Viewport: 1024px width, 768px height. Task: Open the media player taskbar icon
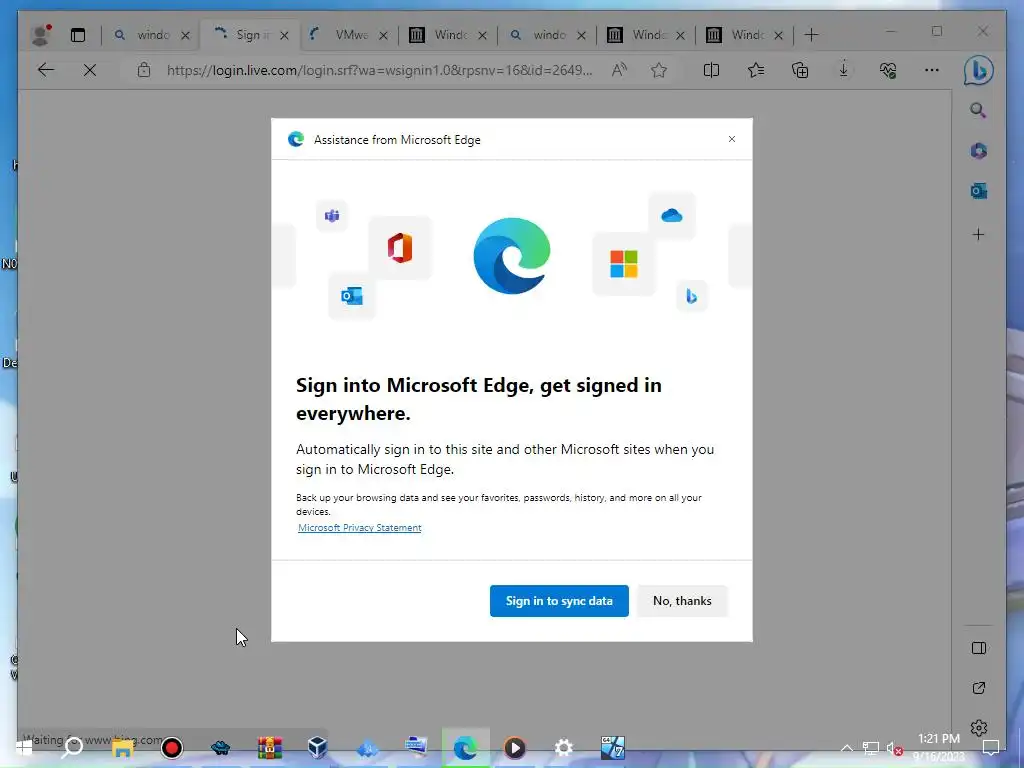[x=515, y=747]
